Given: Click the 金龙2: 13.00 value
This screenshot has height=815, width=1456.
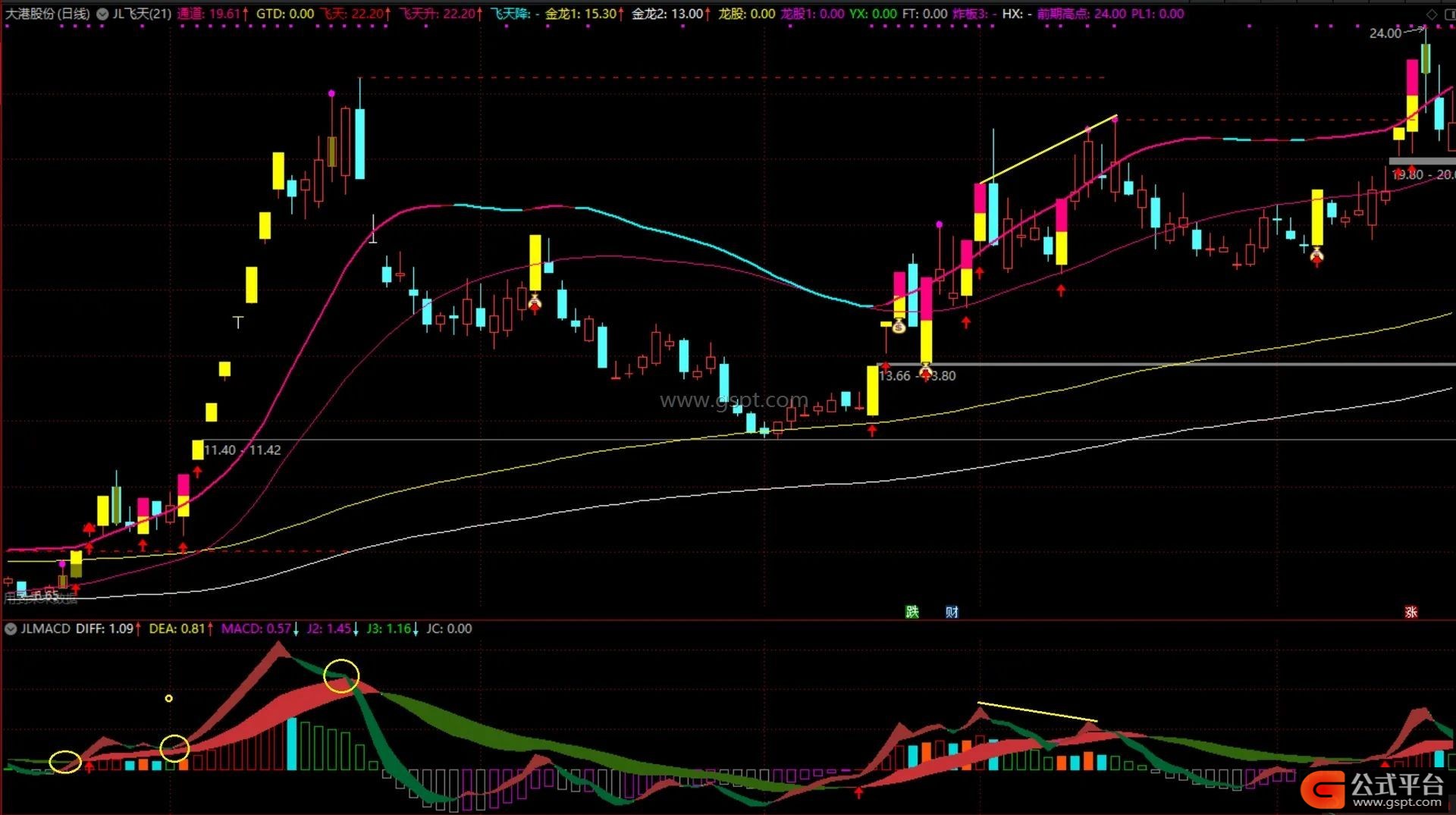Looking at the screenshot, I should pyautogui.click(x=670, y=14).
